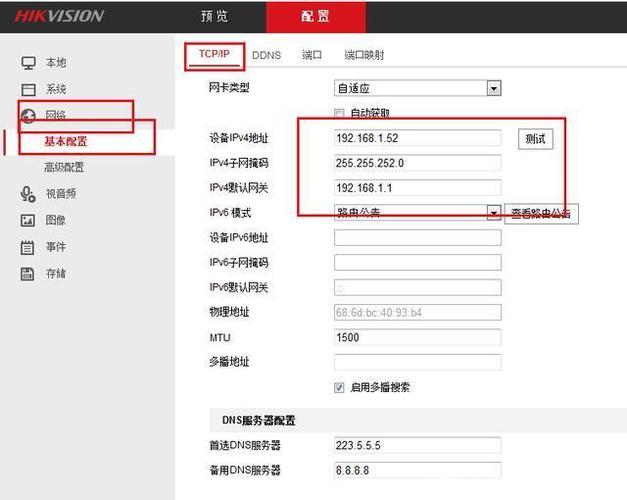Click the 设备IPv6地址 field
Image resolution: width=627 pixels, height=500 pixels.
(417, 238)
